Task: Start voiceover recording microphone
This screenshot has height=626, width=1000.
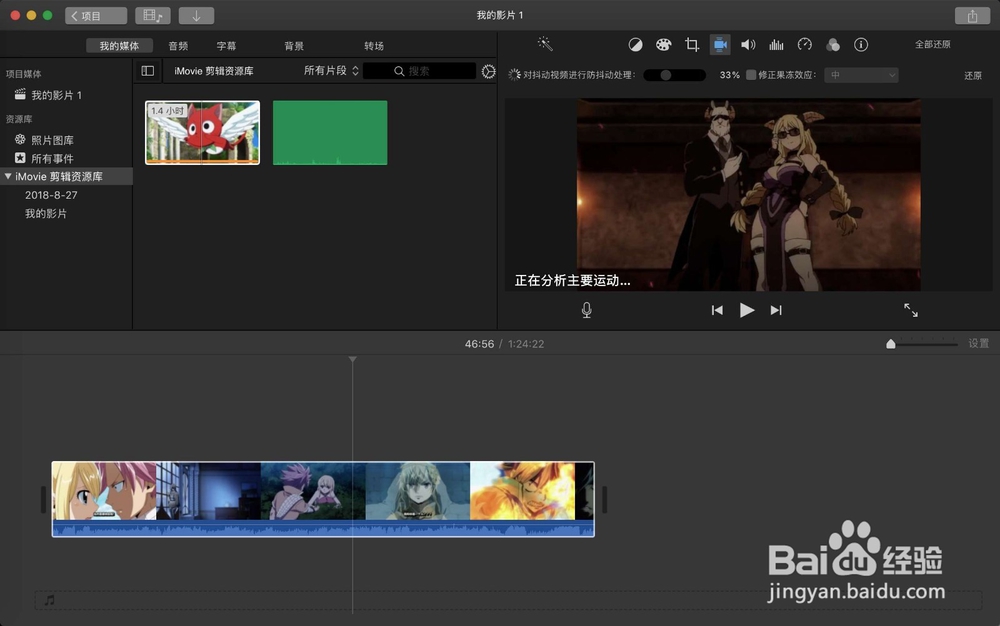Action: (587, 310)
